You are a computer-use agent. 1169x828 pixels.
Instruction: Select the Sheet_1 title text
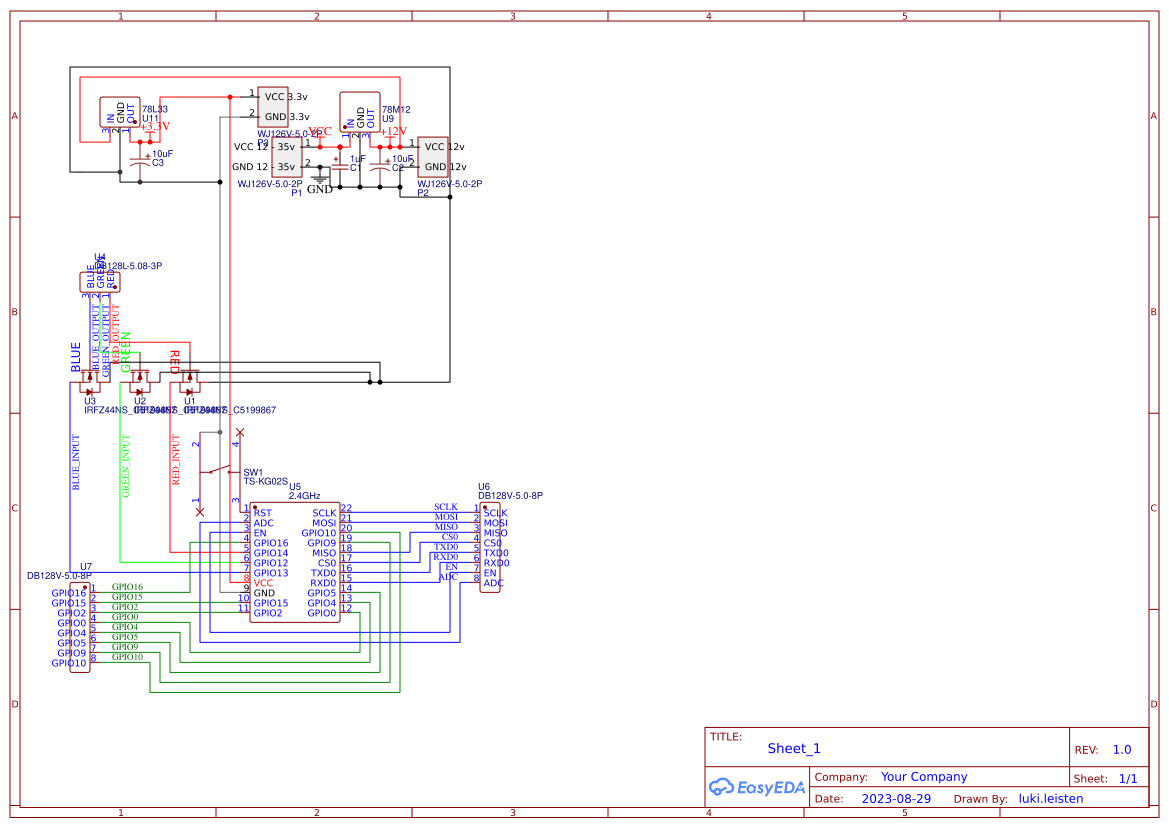pyautogui.click(x=794, y=749)
